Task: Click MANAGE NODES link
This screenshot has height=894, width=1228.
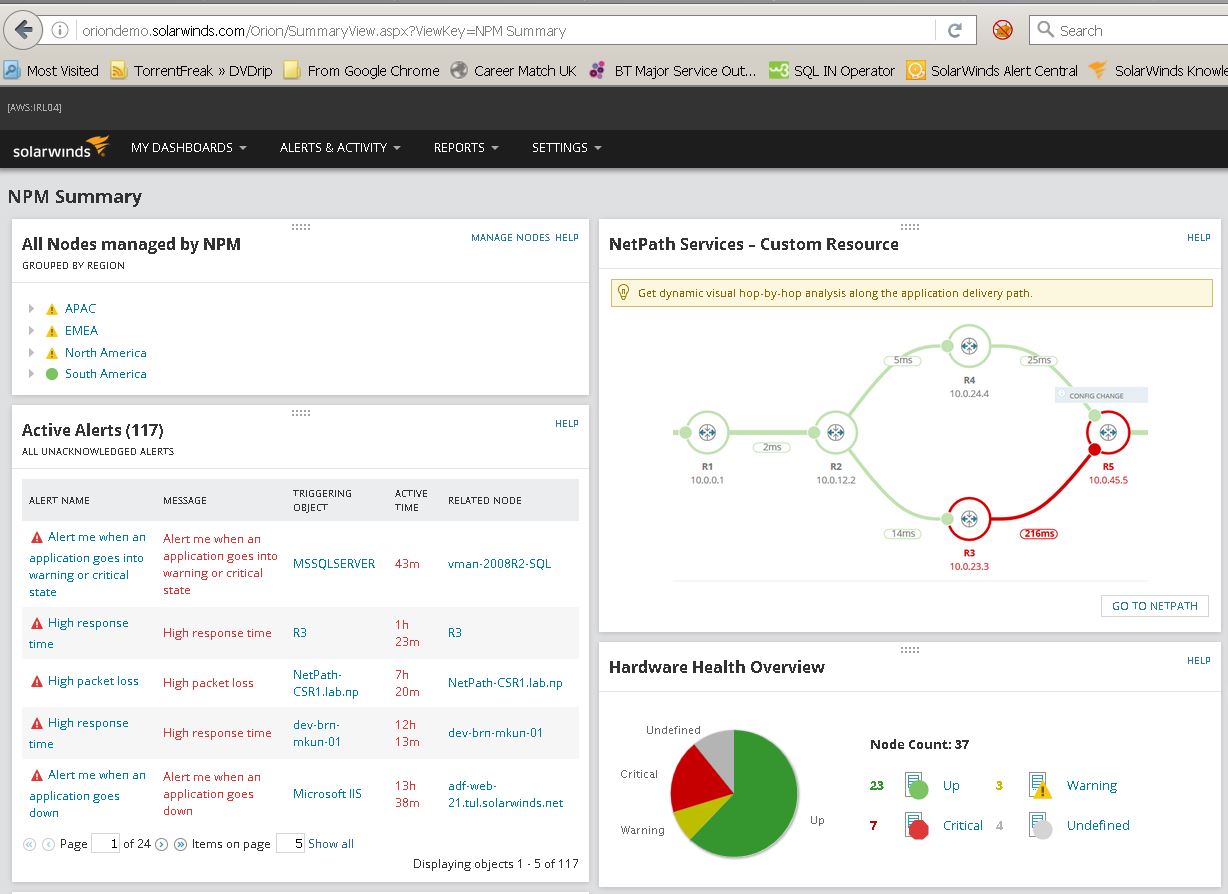Action: pos(510,238)
